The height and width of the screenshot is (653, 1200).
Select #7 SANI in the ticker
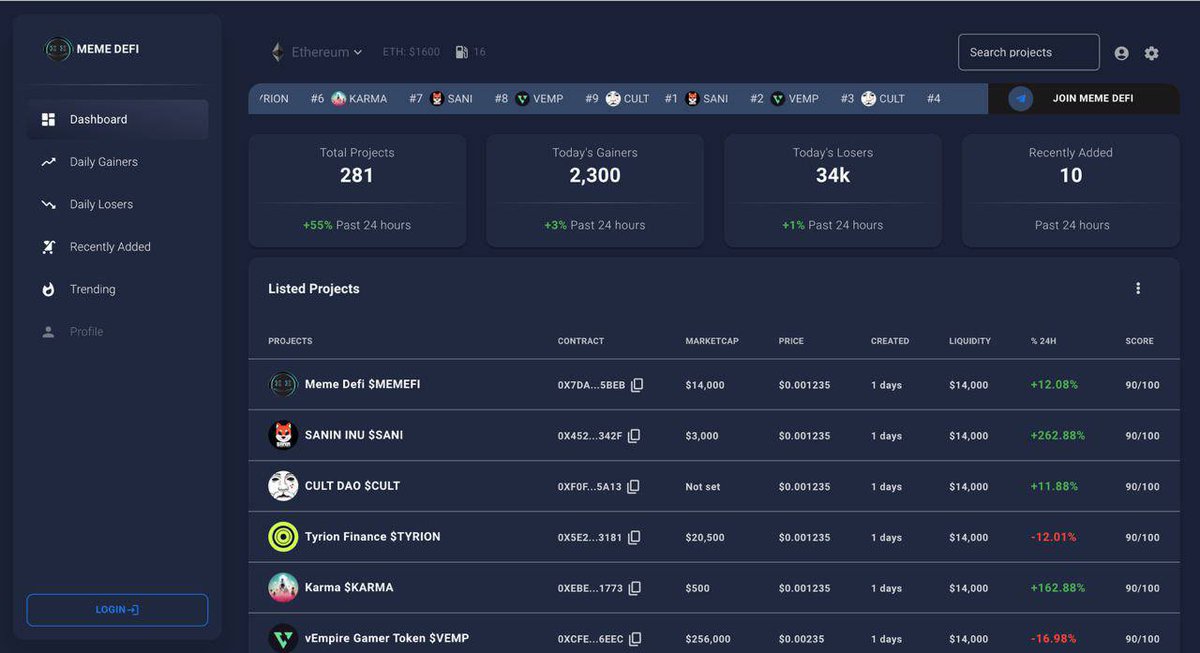(440, 99)
